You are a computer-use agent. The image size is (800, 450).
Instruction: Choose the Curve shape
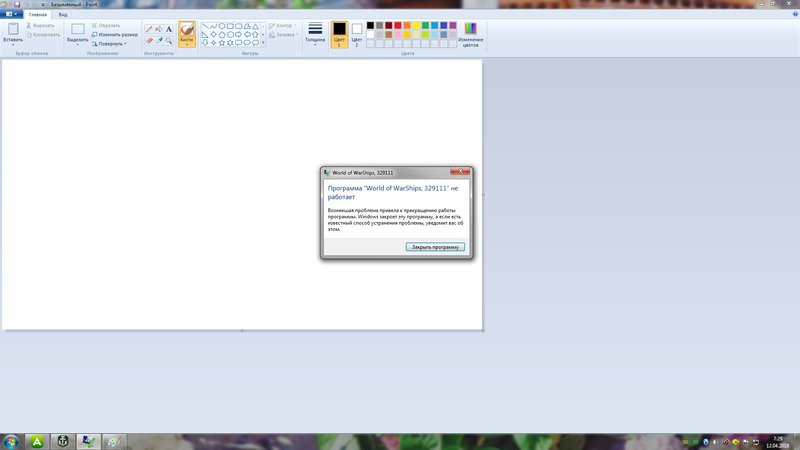coord(214,26)
